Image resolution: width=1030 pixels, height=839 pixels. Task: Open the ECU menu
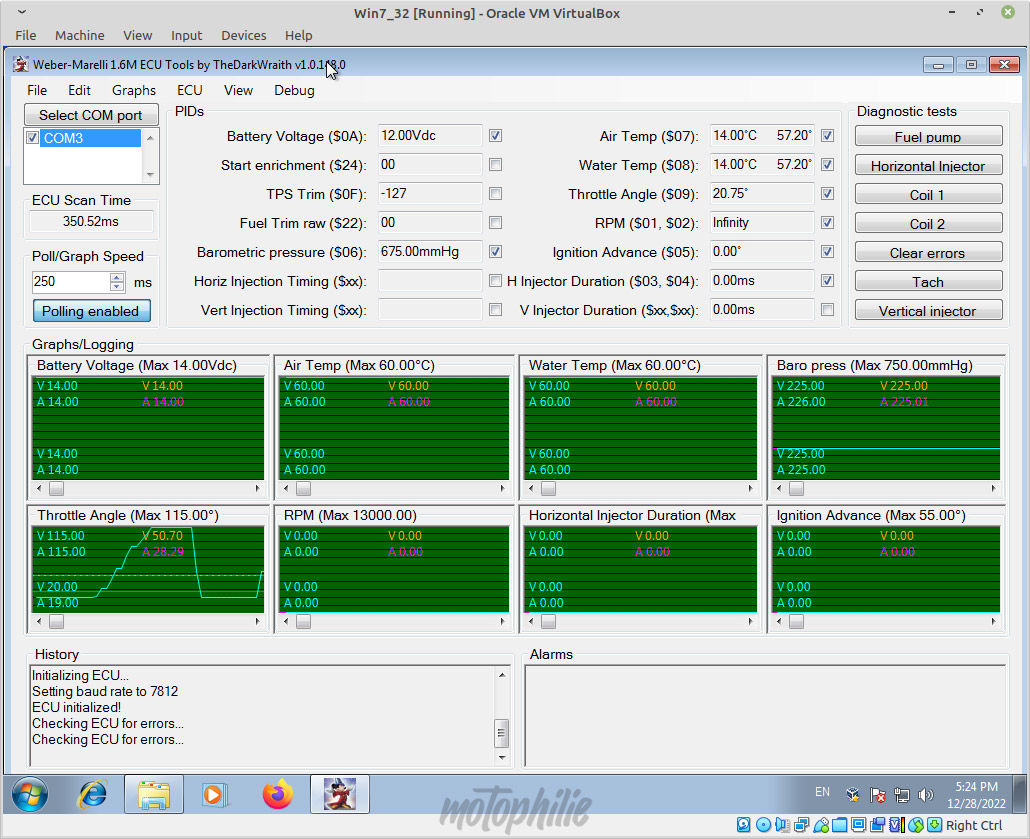coord(190,90)
